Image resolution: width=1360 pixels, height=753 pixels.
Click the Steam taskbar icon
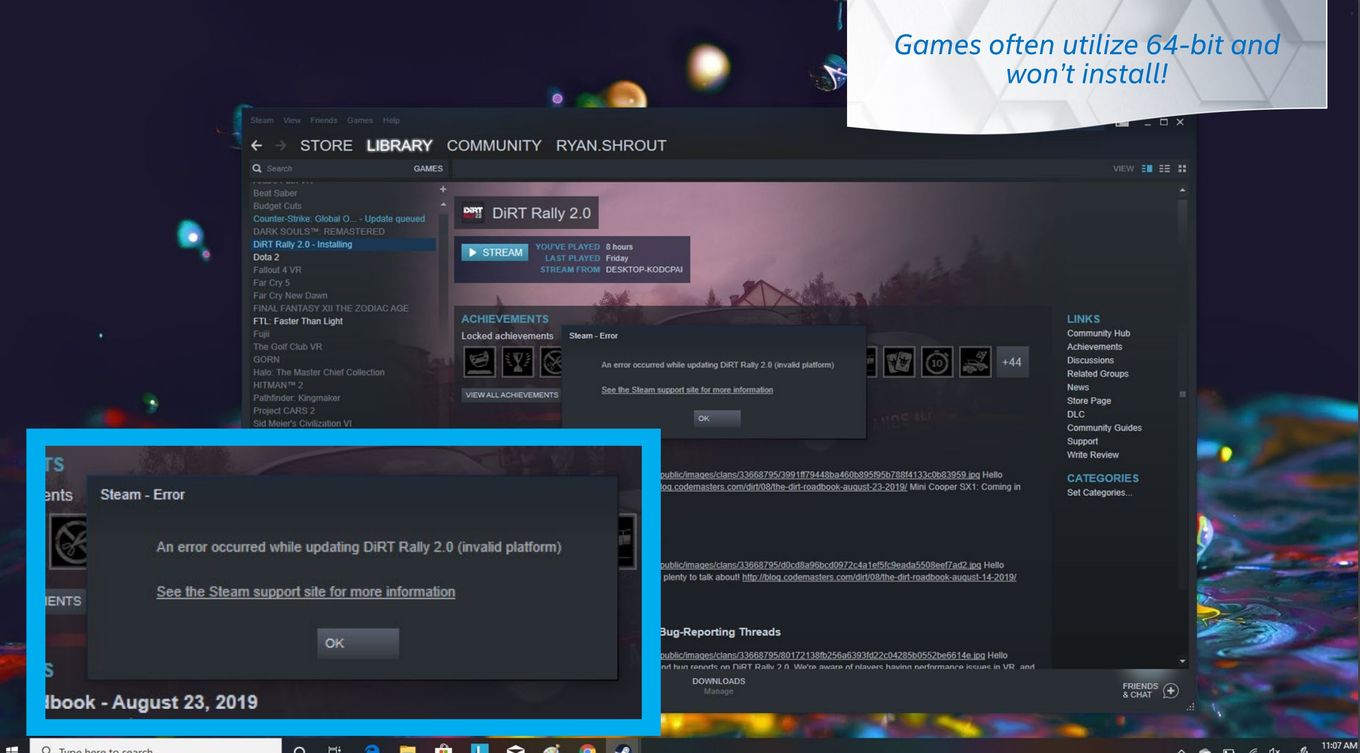point(622,748)
